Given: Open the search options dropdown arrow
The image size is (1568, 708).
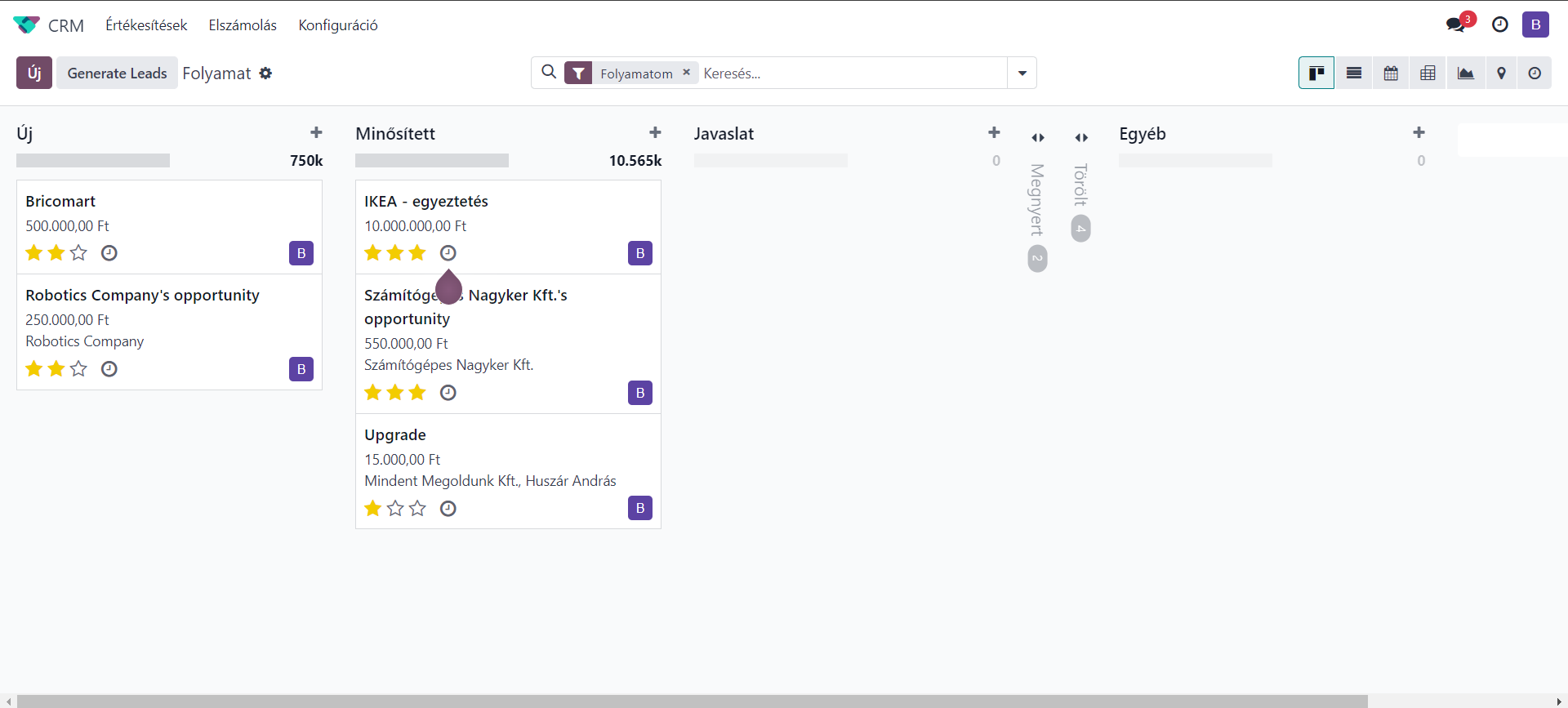Looking at the screenshot, I should coord(1022,73).
